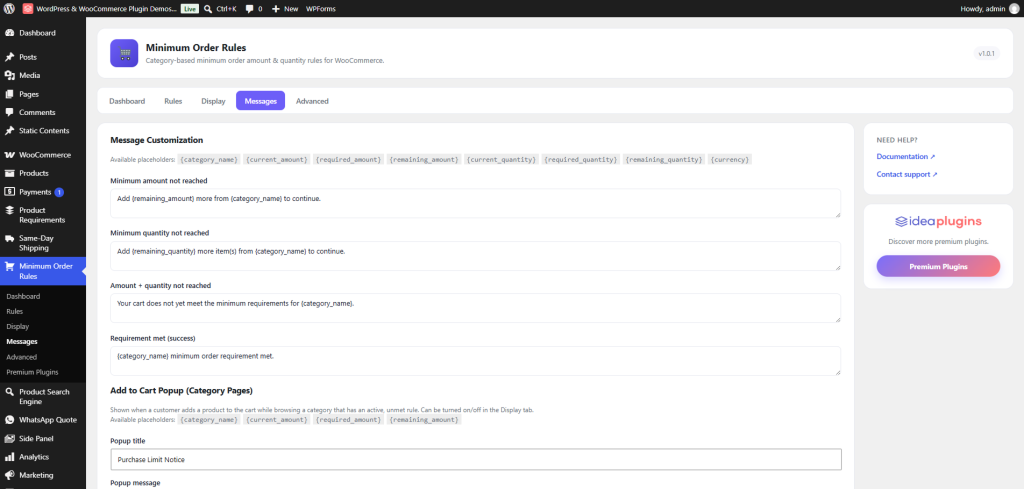Click the admin avatar icon
The height and width of the screenshot is (489, 1024).
point(1014,8)
